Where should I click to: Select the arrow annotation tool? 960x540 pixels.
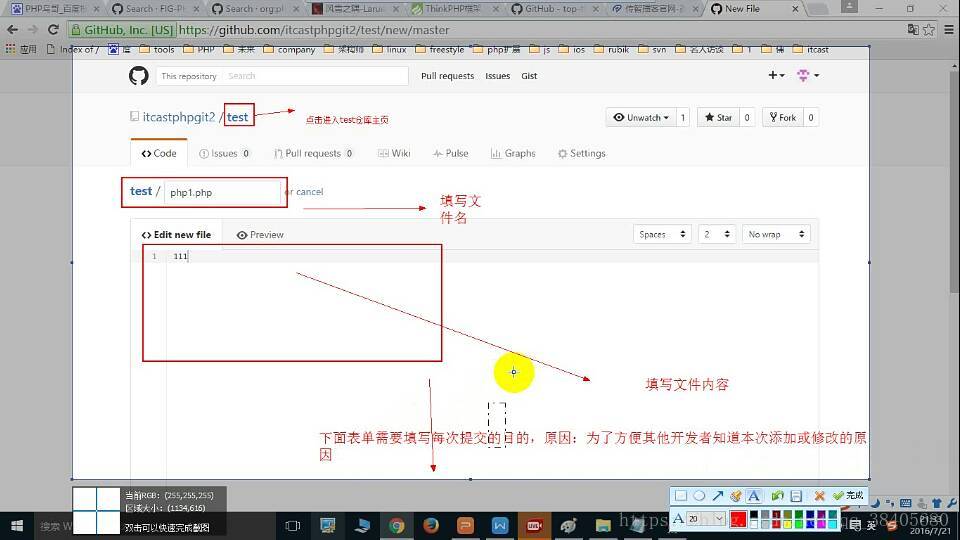point(718,495)
